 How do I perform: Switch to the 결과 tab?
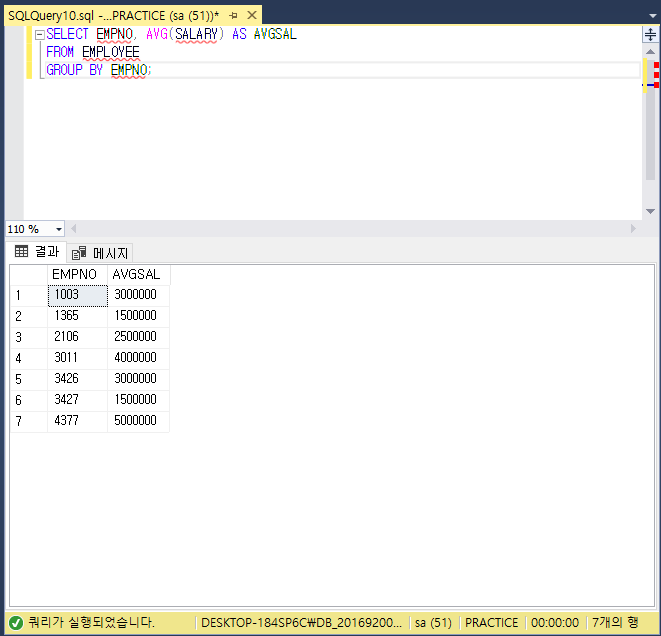click(x=37, y=252)
